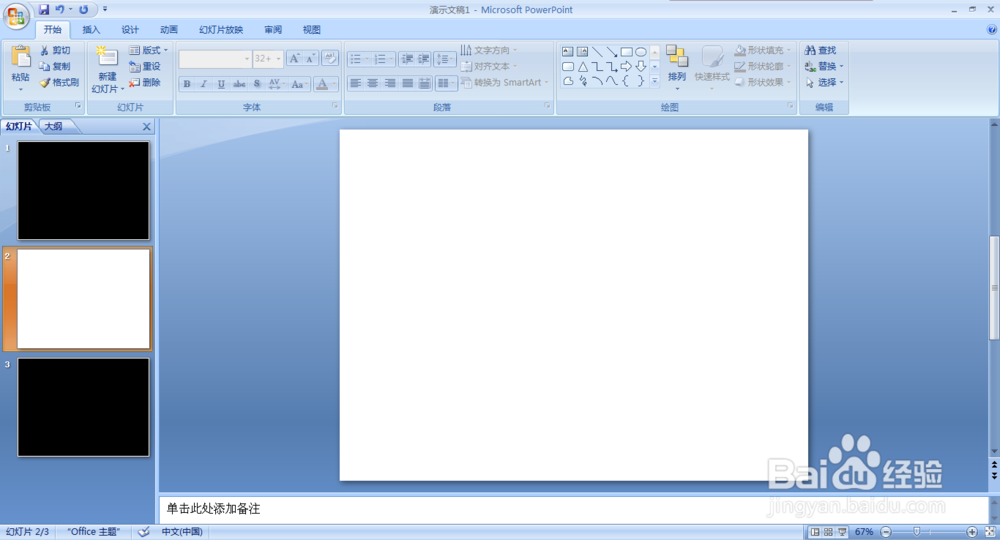This screenshot has width=1000, height=540.
Task: Center align text
Action: click(x=372, y=83)
